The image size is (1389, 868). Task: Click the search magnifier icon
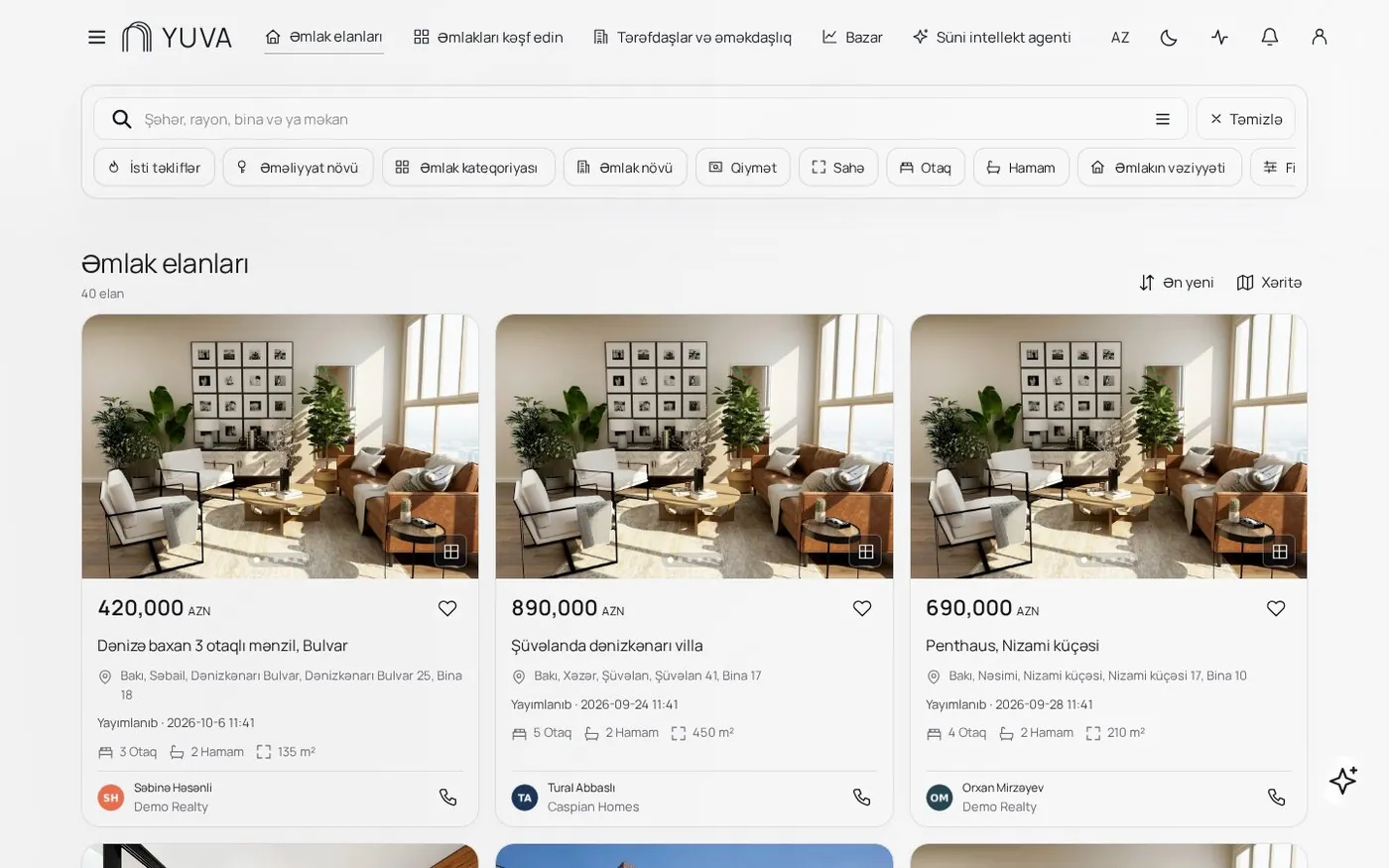pyautogui.click(x=122, y=119)
